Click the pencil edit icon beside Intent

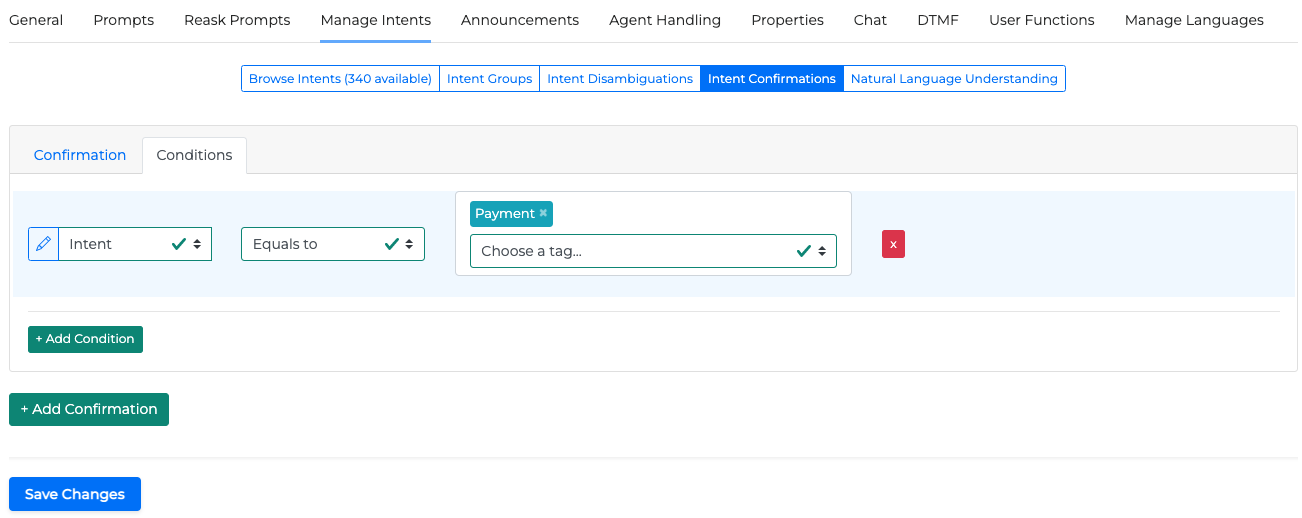pyautogui.click(x=43, y=244)
